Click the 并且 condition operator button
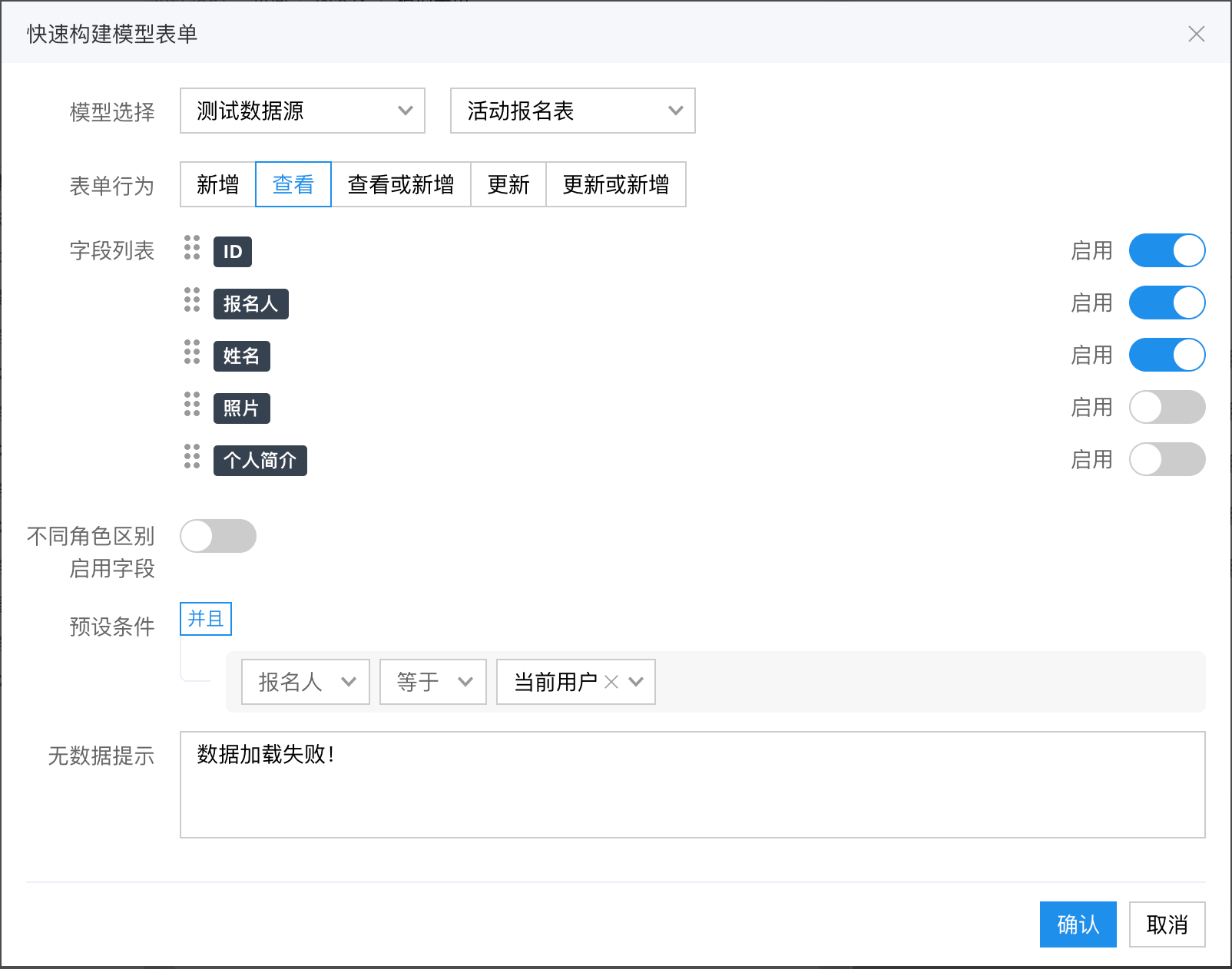Viewport: 1232px width, 969px height. pos(206,619)
